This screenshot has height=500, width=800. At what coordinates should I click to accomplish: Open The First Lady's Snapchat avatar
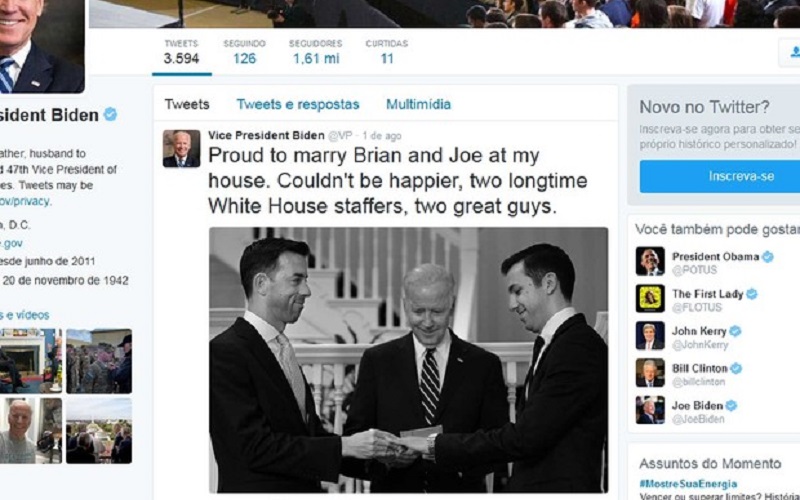(650, 298)
